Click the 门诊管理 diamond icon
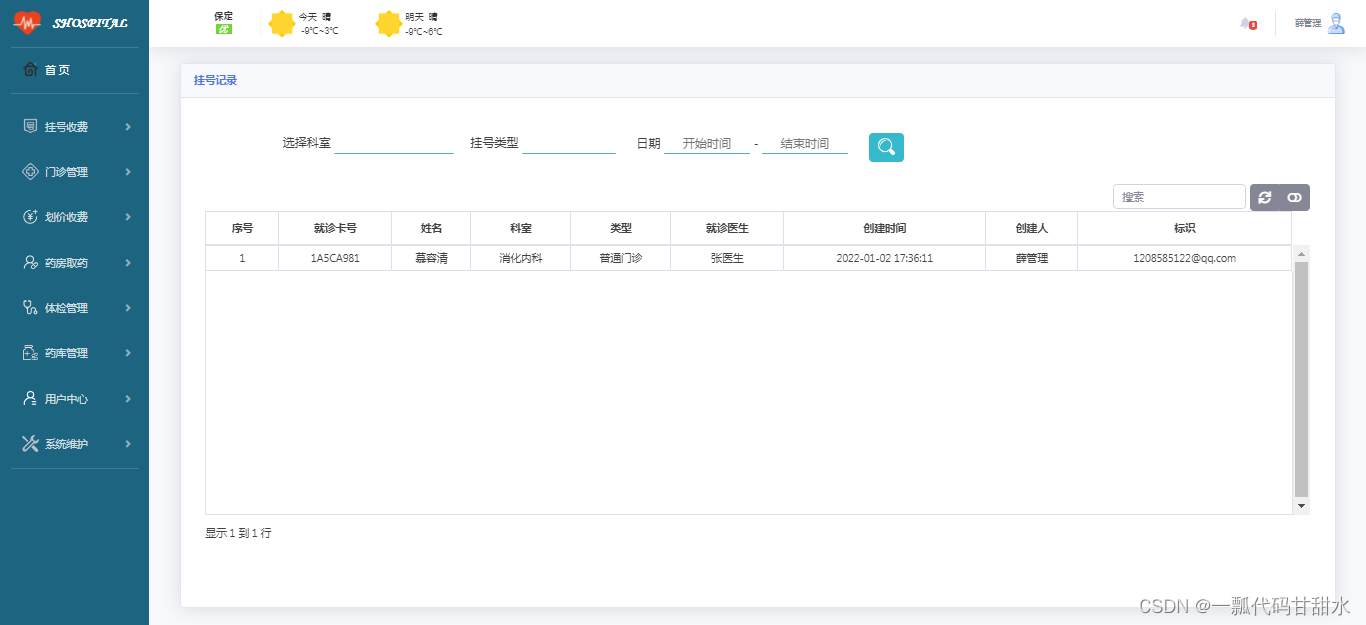This screenshot has width=1366, height=625. [30, 171]
